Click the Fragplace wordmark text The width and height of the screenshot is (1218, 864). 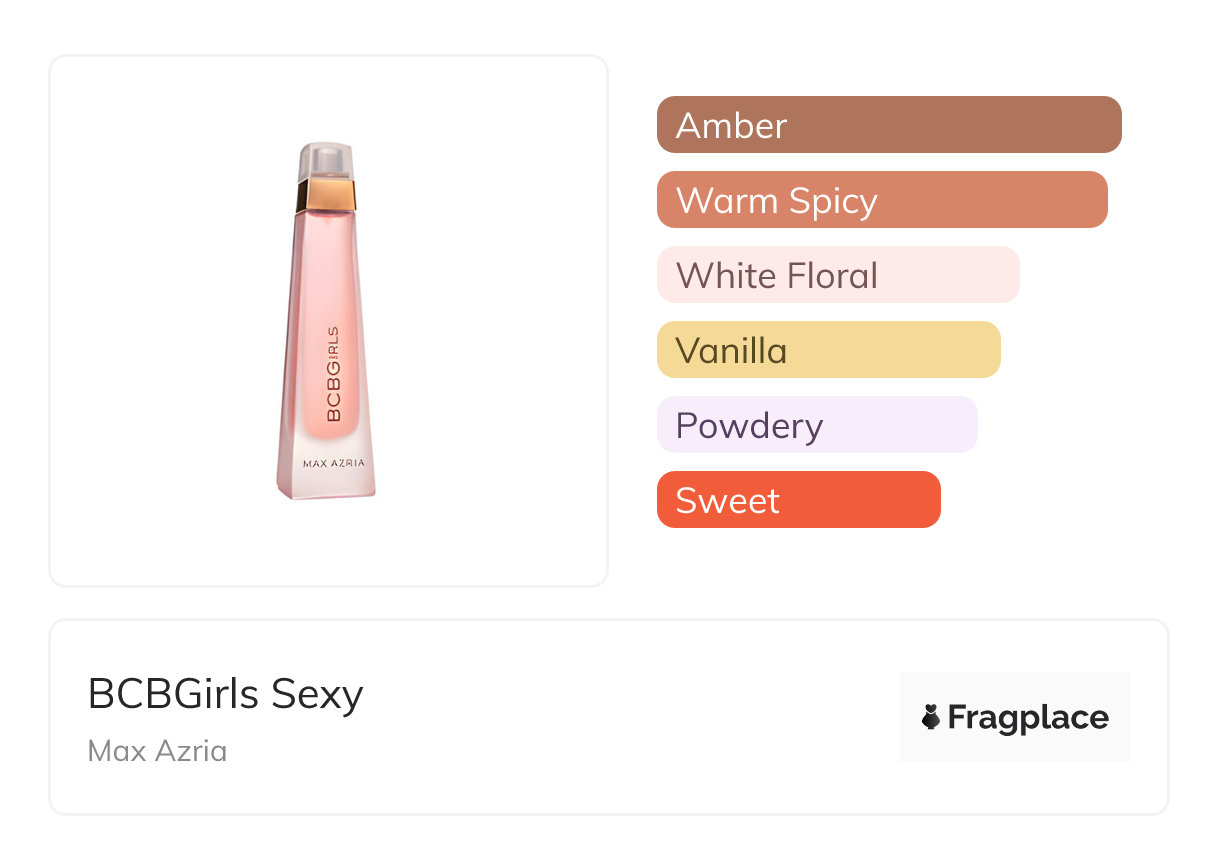pos(1028,717)
